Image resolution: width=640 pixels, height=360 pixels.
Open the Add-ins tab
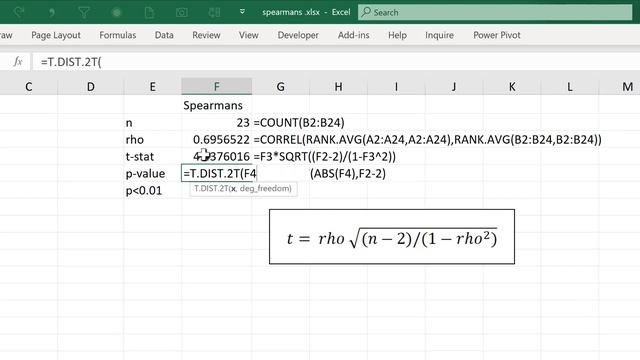pyautogui.click(x=353, y=36)
